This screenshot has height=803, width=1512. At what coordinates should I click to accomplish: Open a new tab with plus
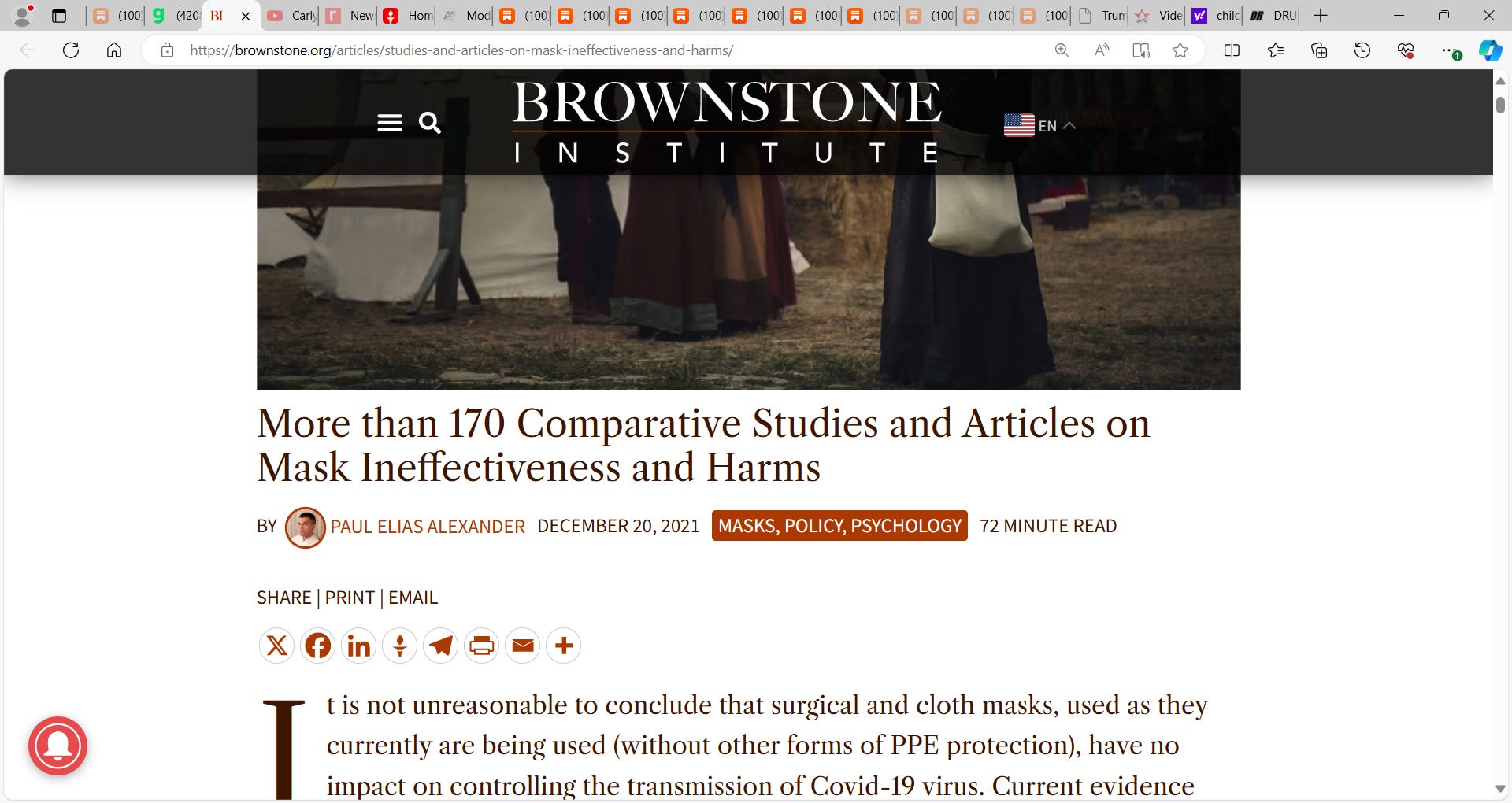(1321, 15)
